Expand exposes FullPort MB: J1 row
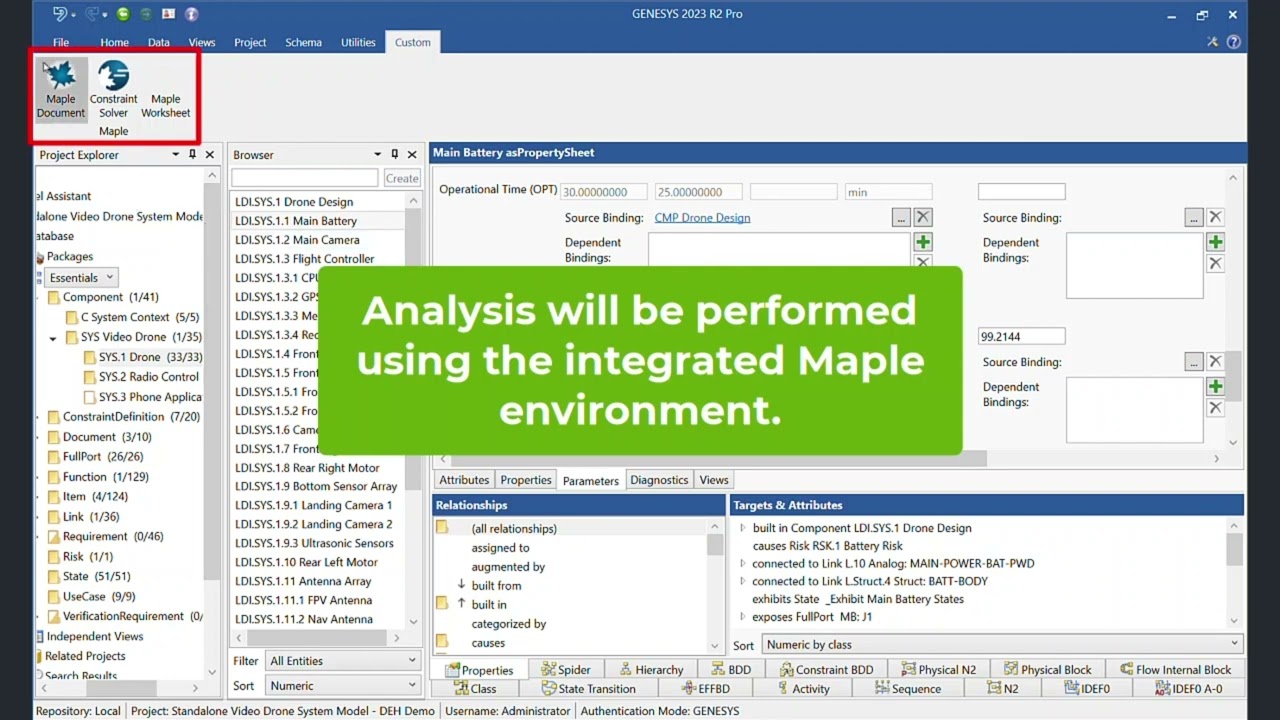Screen dimensions: 1280x720 click(742, 617)
